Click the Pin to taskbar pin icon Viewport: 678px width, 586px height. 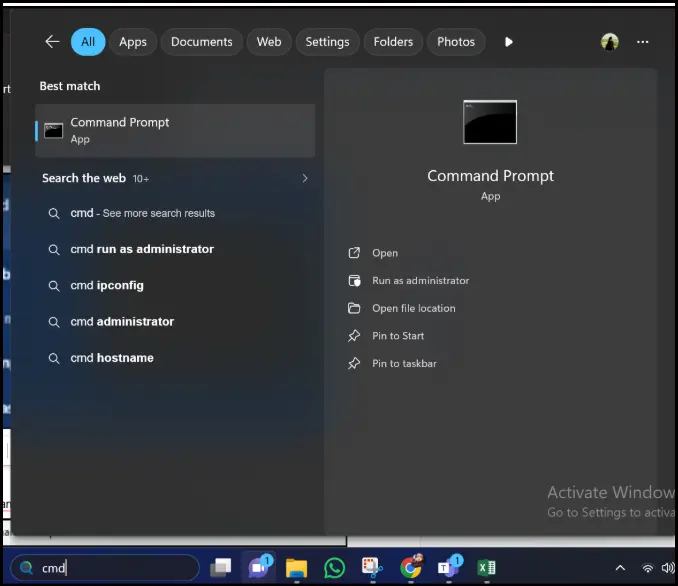click(x=354, y=363)
